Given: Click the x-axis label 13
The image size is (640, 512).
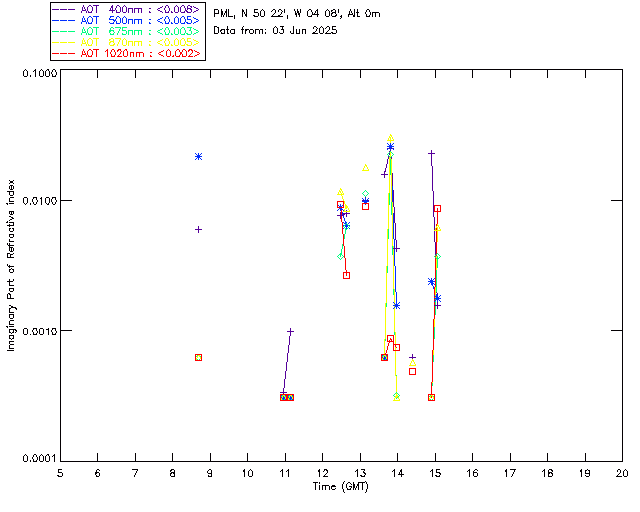Looking at the screenshot, I should pos(360,473).
